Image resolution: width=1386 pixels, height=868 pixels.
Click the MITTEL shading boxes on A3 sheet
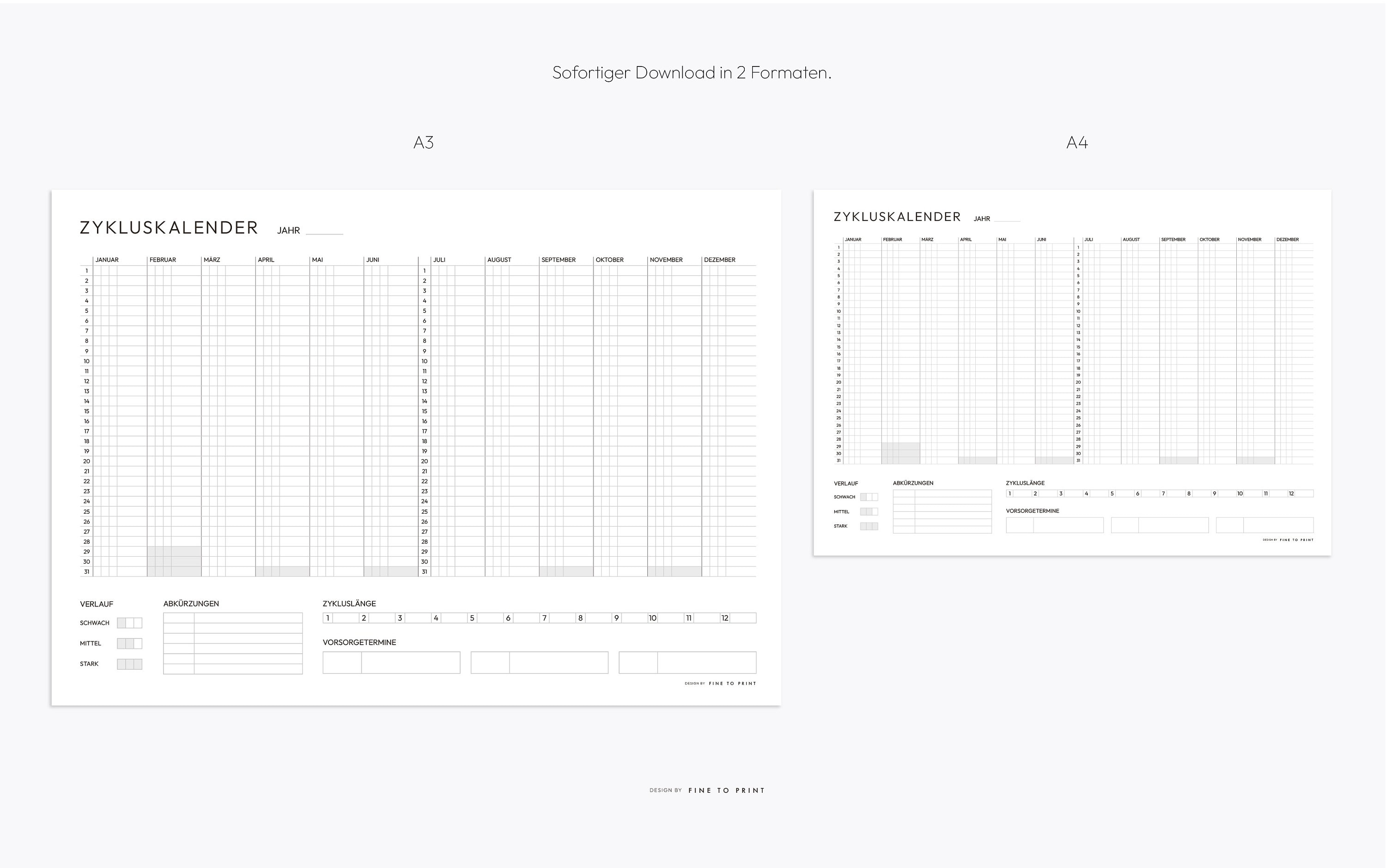tap(129, 643)
